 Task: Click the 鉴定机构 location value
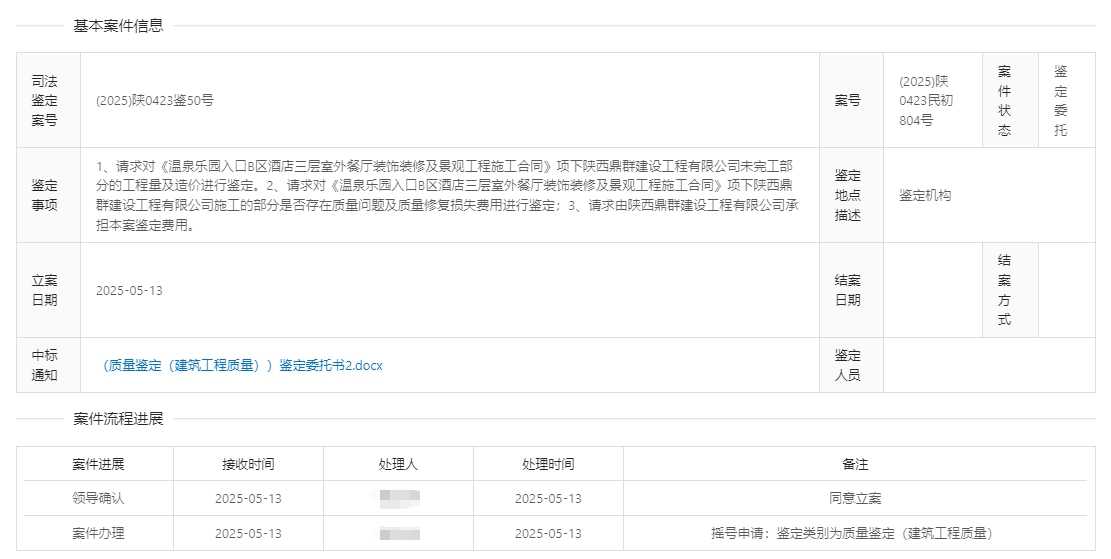pyautogui.click(x=925, y=196)
